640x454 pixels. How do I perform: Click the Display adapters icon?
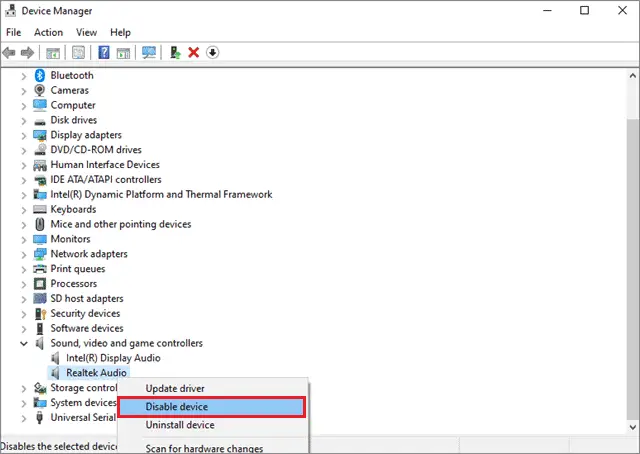(40, 135)
